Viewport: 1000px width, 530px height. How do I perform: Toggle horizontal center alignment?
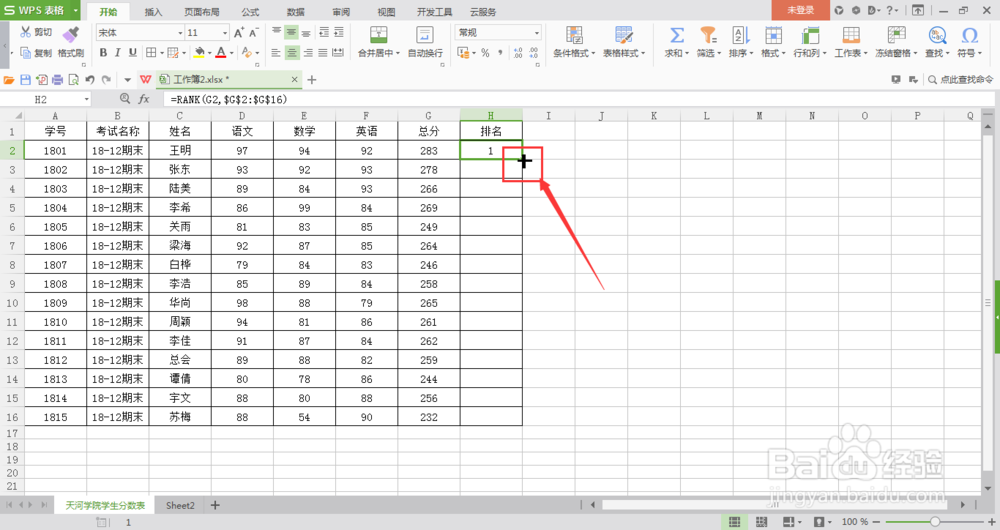(291, 53)
